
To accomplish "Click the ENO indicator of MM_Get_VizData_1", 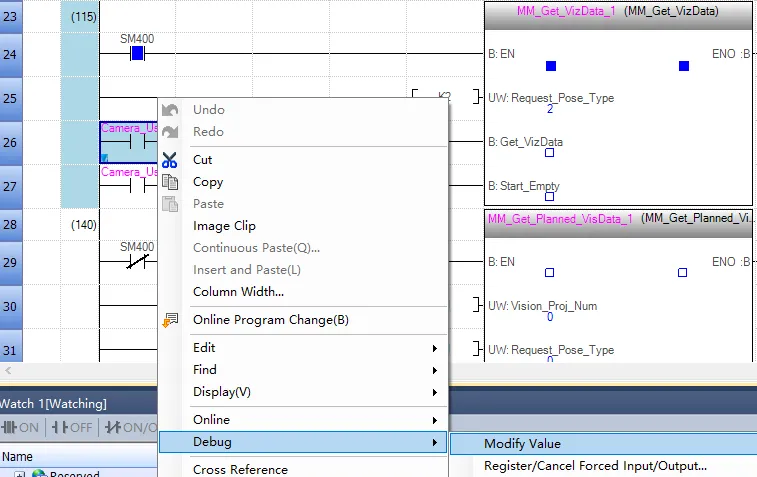I will click(x=684, y=66).
